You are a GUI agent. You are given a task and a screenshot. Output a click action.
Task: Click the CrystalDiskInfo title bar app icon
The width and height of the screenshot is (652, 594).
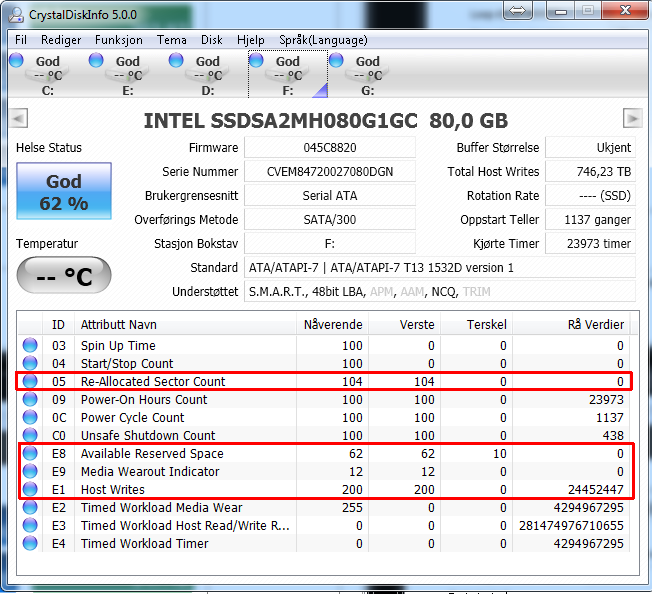[17, 15]
